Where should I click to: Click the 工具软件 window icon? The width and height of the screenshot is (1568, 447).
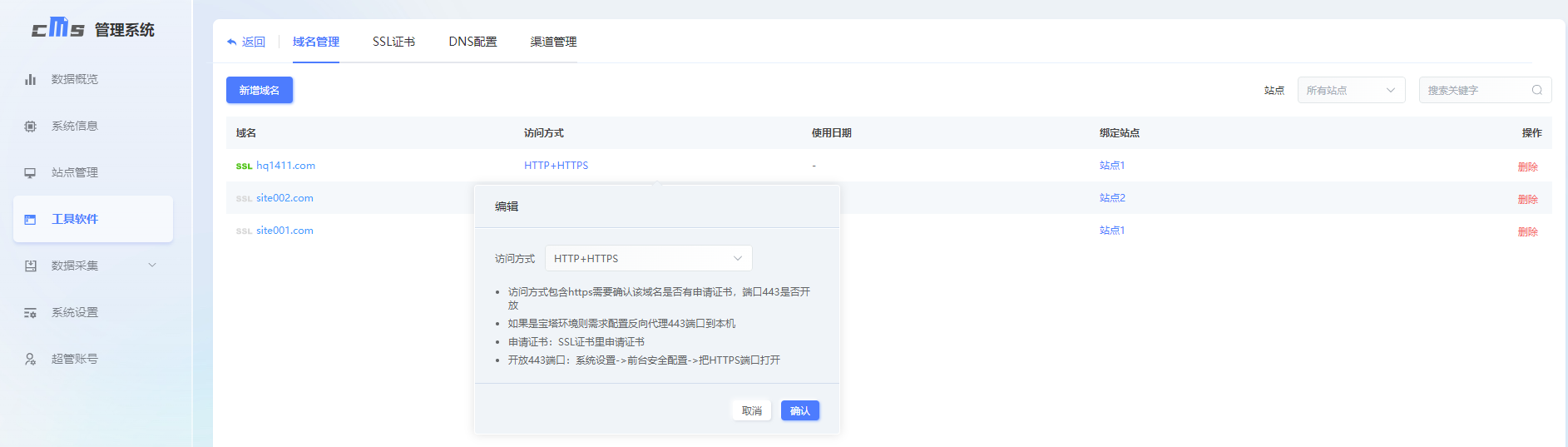pos(30,219)
